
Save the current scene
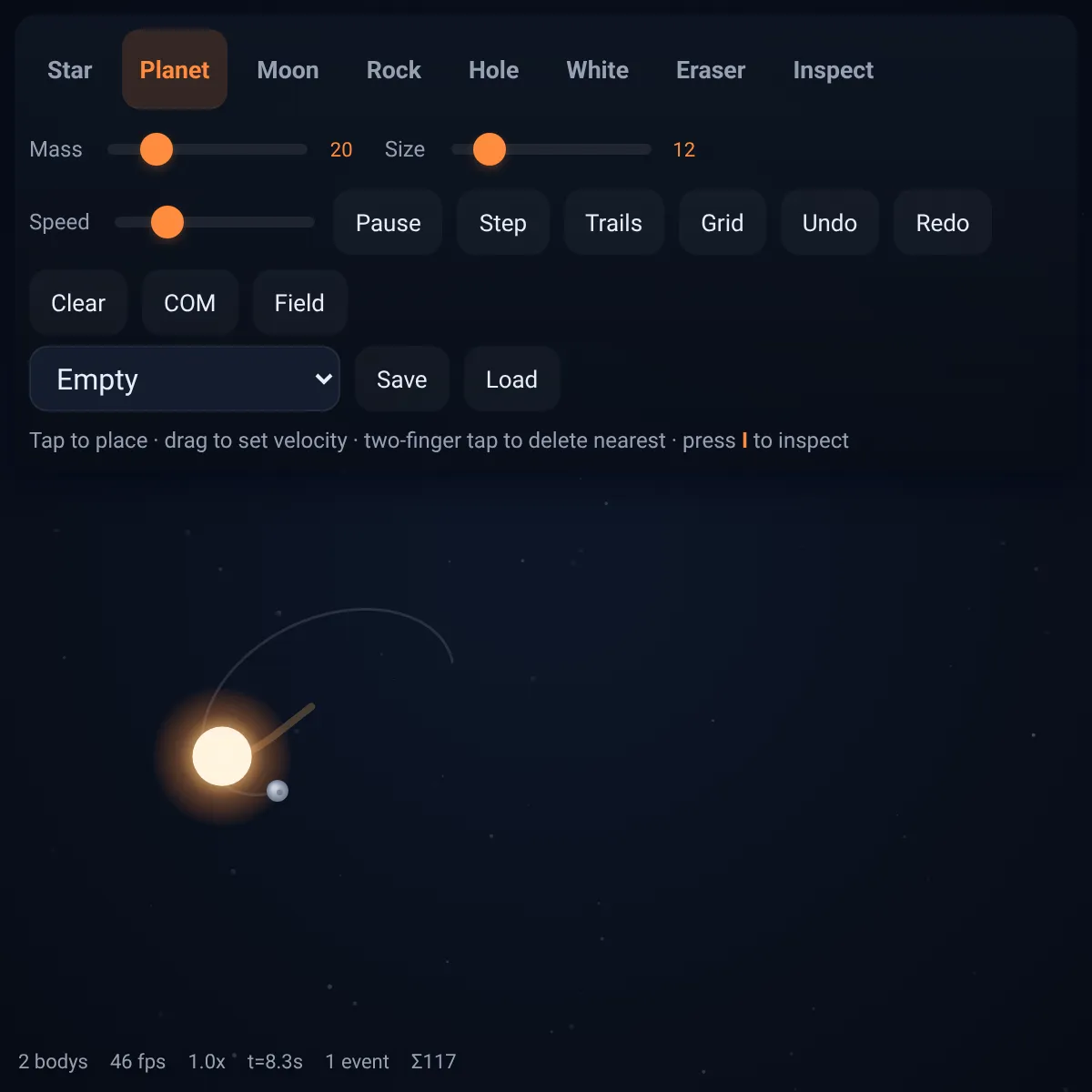[402, 379]
